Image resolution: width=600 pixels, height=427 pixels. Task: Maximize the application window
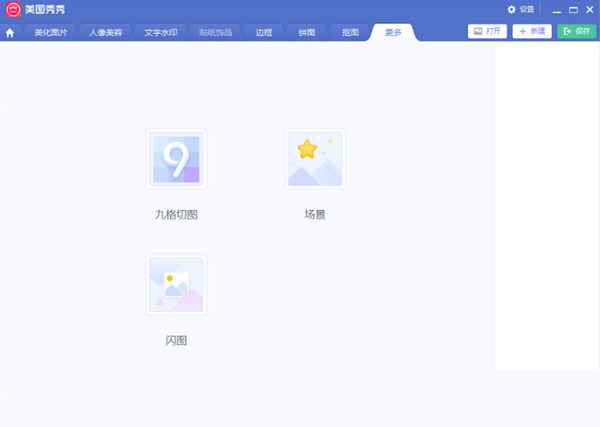[x=573, y=9]
